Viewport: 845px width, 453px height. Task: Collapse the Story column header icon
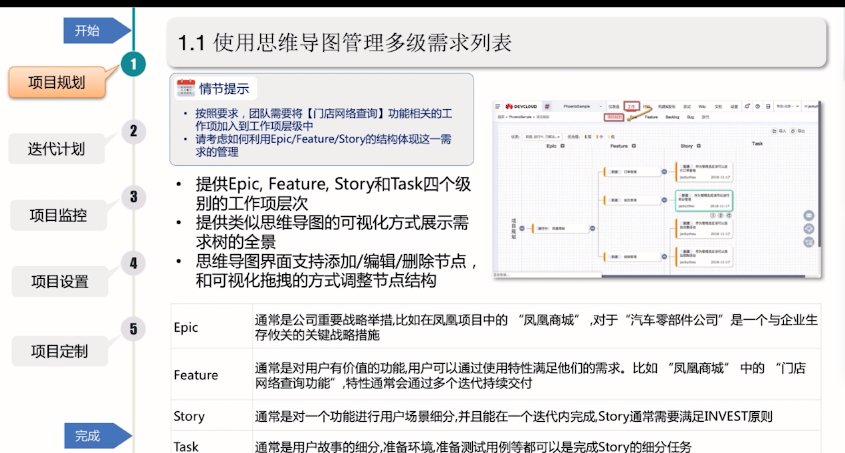click(698, 146)
